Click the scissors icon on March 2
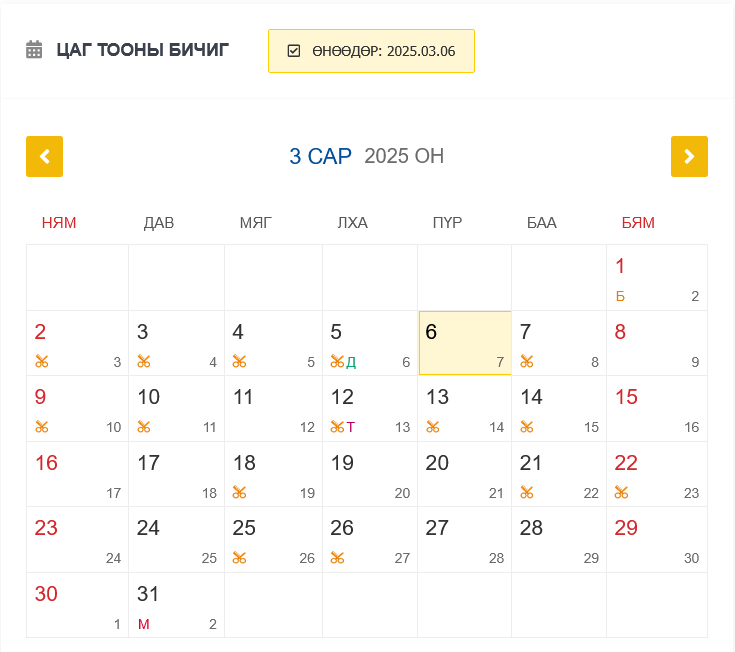 pos(41,362)
